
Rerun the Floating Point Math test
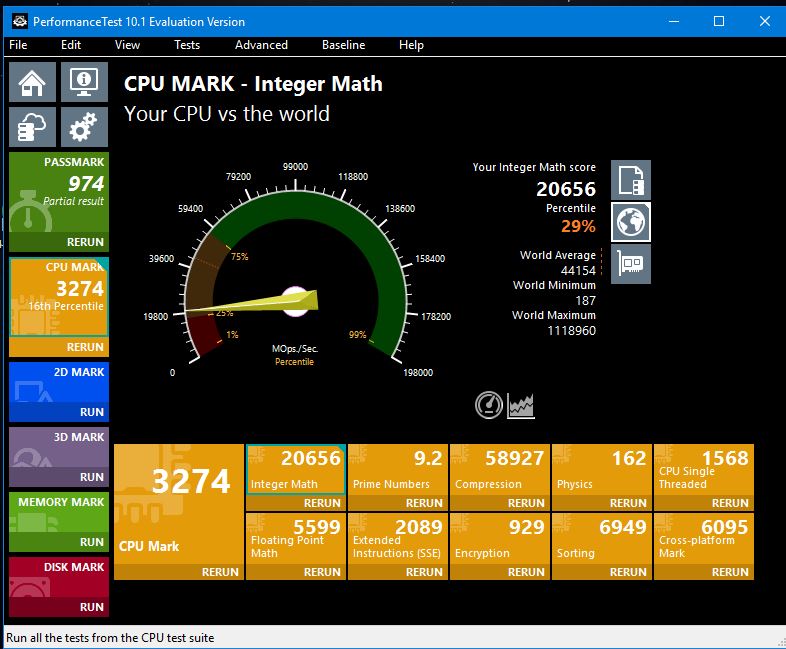[x=296, y=572]
